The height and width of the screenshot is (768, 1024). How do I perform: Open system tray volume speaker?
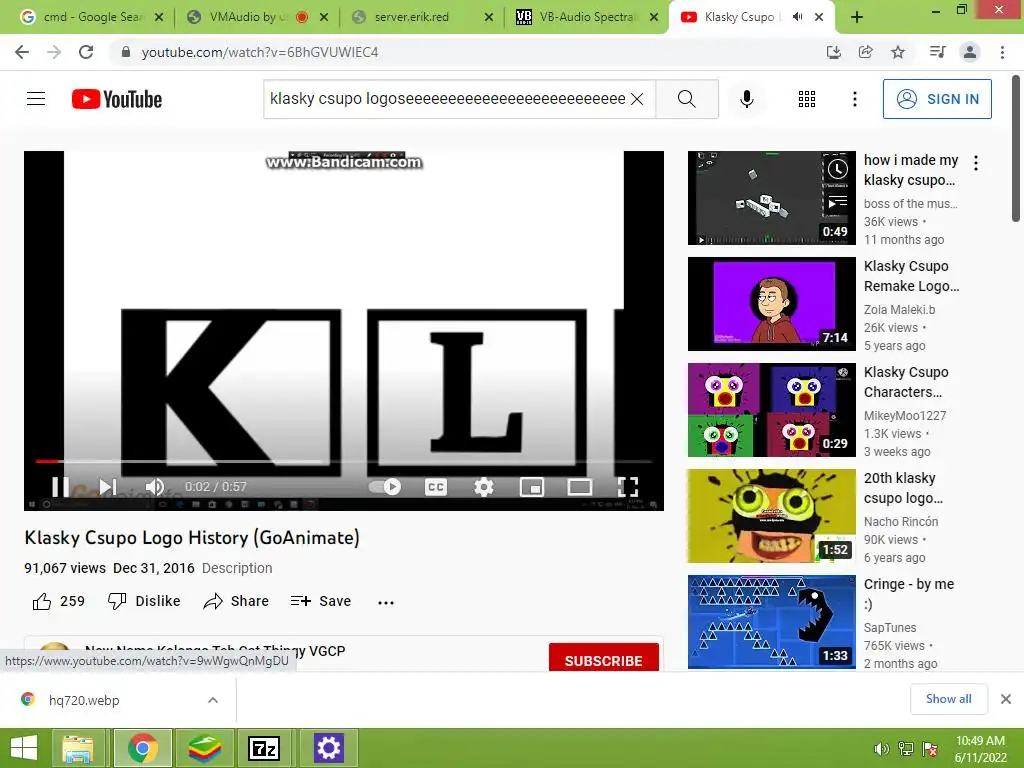(x=881, y=749)
